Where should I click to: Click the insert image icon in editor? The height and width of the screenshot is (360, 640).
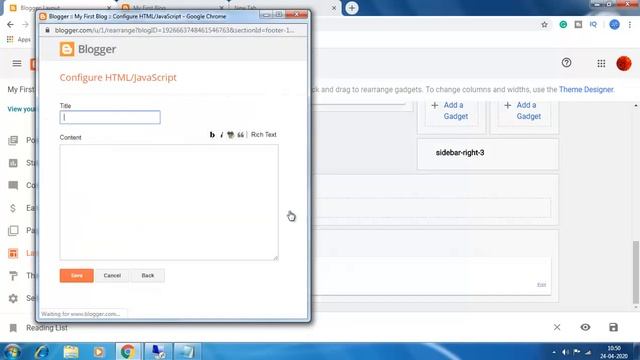231,135
